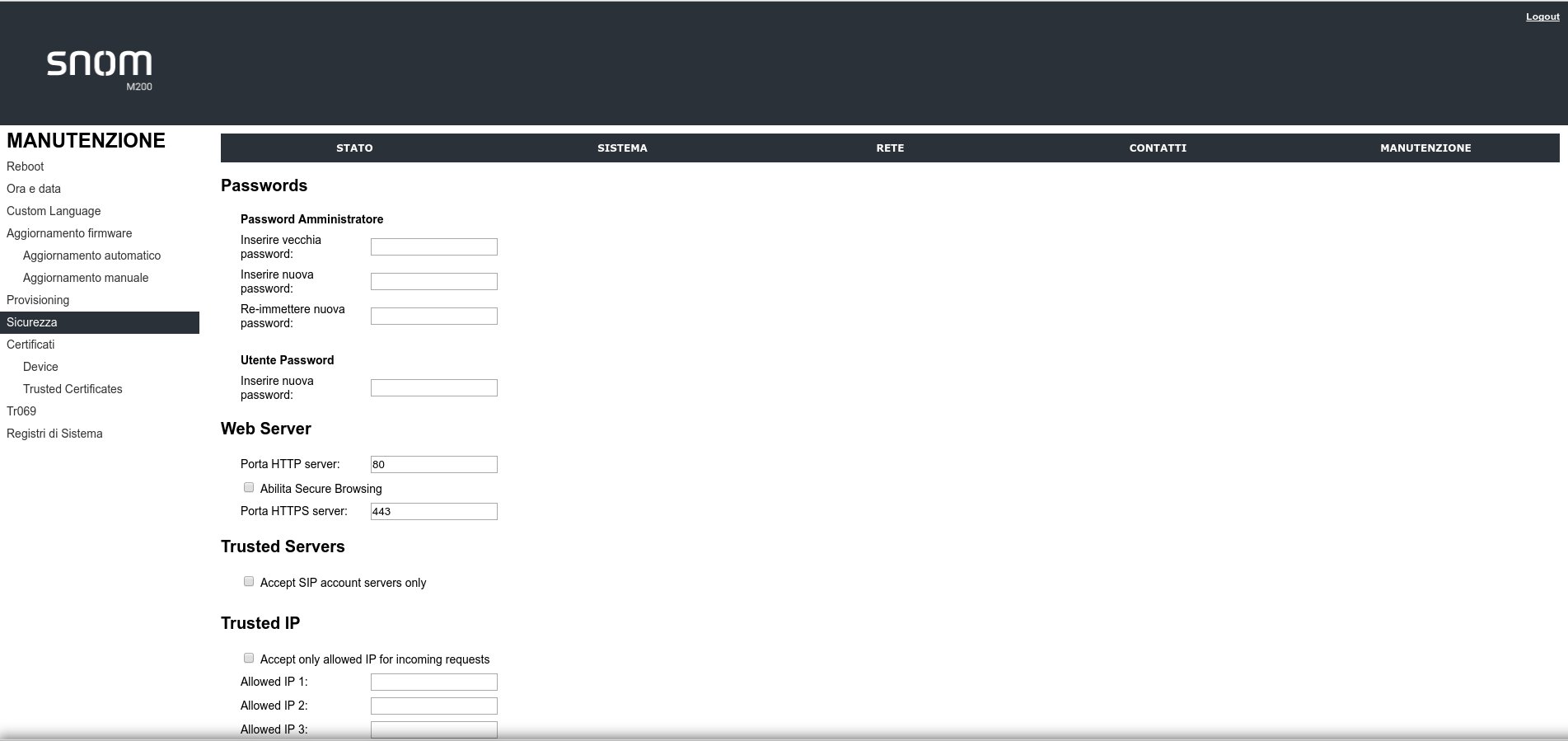The height and width of the screenshot is (741, 1568).
Task: Click the Trusted IP heading
Action: click(x=260, y=623)
